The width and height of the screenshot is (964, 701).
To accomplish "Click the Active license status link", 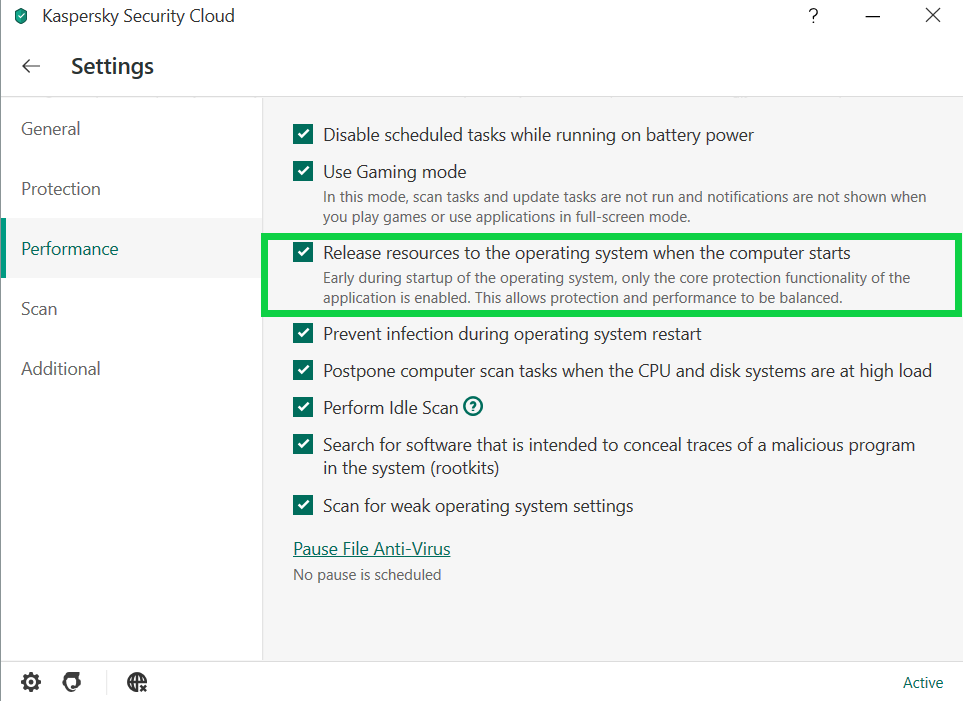I will point(923,683).
